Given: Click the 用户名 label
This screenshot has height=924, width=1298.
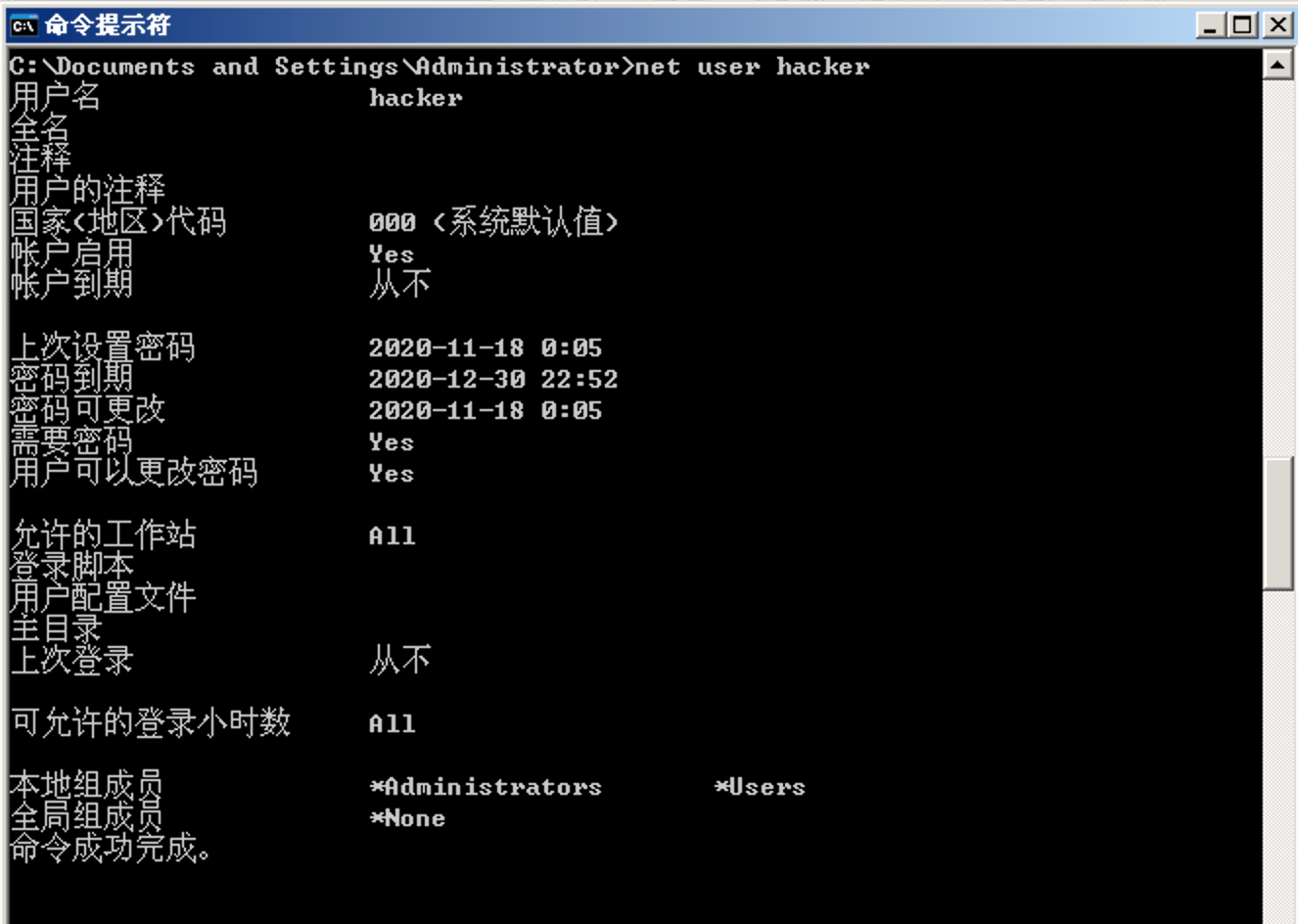Looking at the screenshot, I should (55, 97).
